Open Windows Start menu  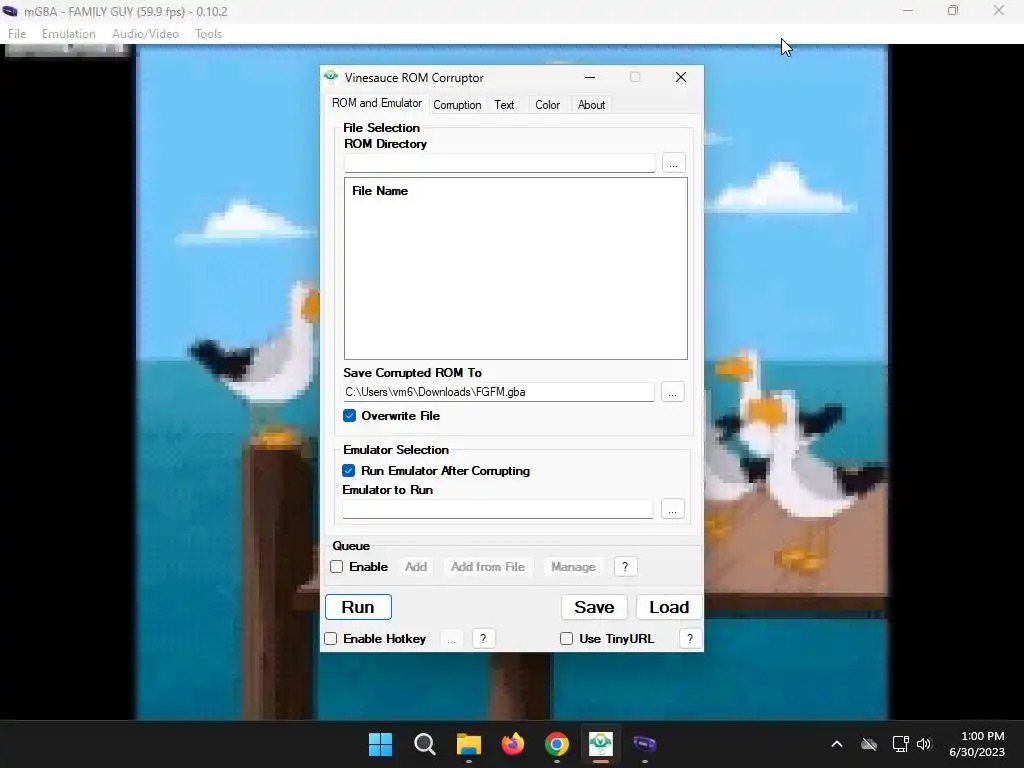pos(380,744)
